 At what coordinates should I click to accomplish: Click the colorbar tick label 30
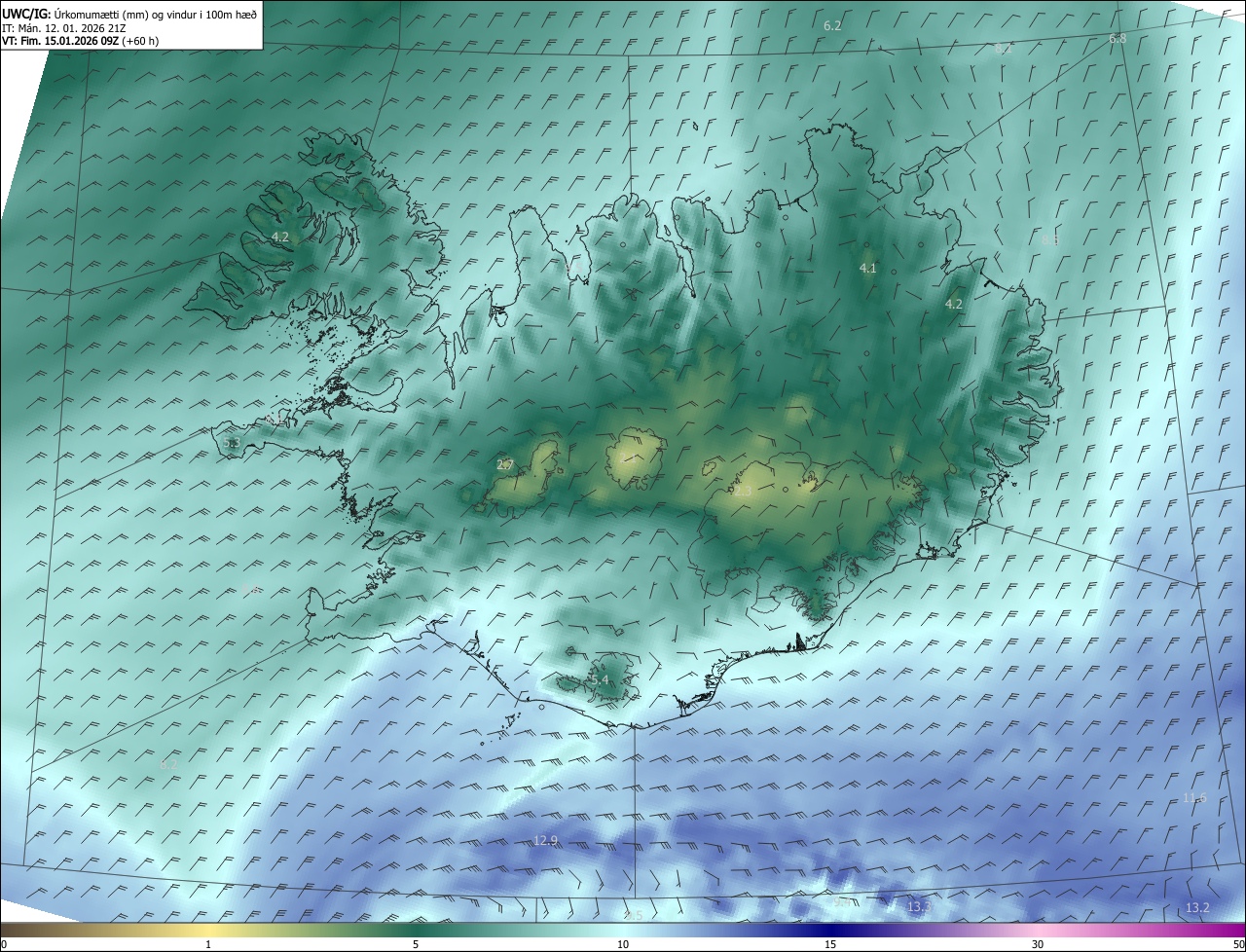(x=1038, y=944)
